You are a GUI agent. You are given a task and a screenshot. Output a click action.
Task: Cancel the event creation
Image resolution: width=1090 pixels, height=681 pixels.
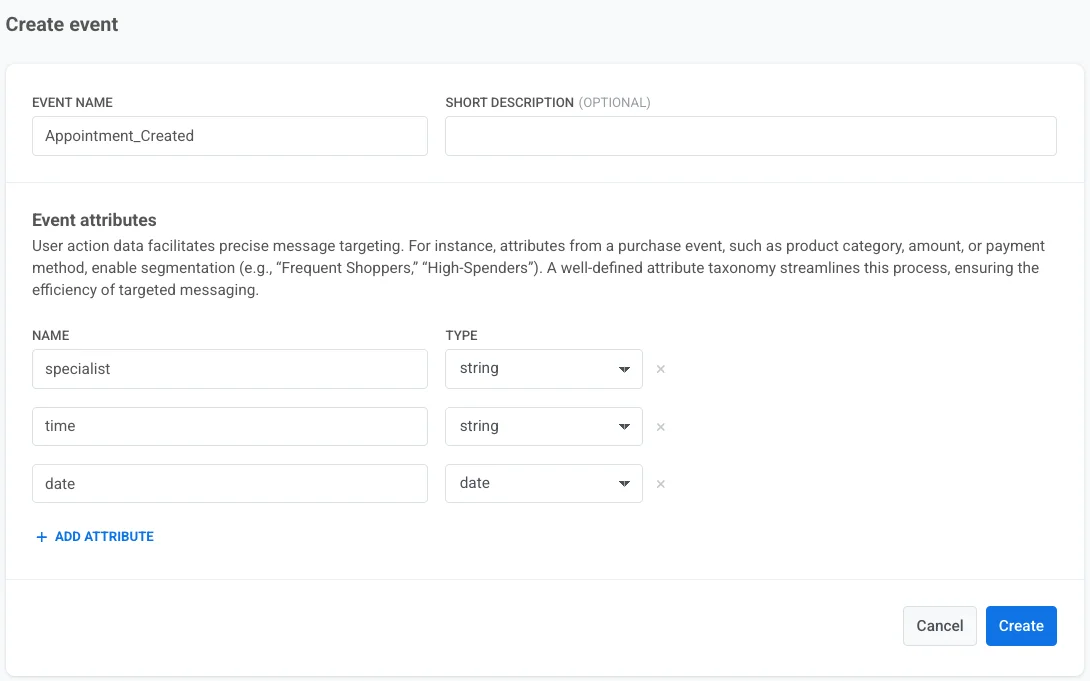(939, 626)
